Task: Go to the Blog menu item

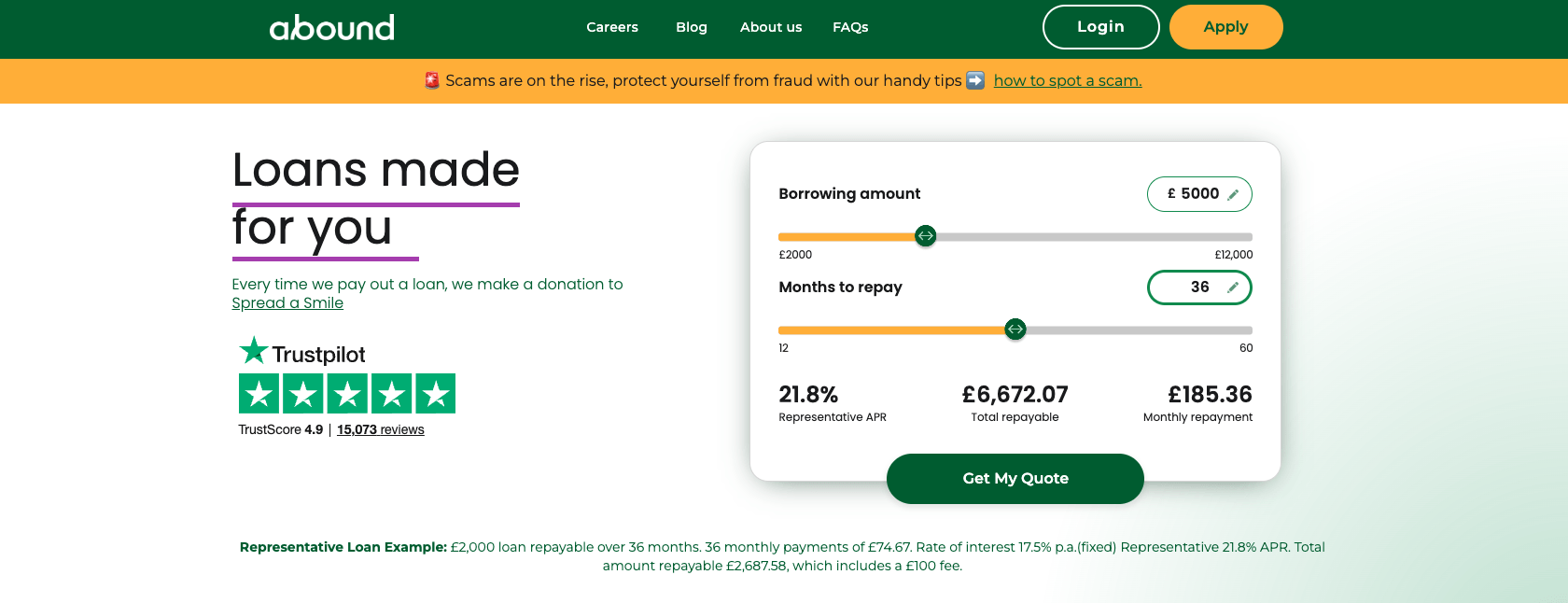Action: (692, 27)
